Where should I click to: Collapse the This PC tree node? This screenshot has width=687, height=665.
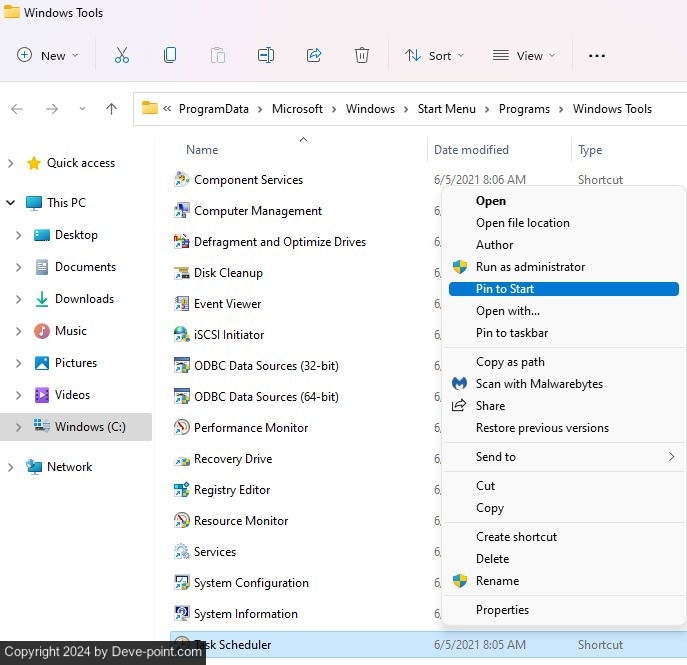[x=11, y=203]
